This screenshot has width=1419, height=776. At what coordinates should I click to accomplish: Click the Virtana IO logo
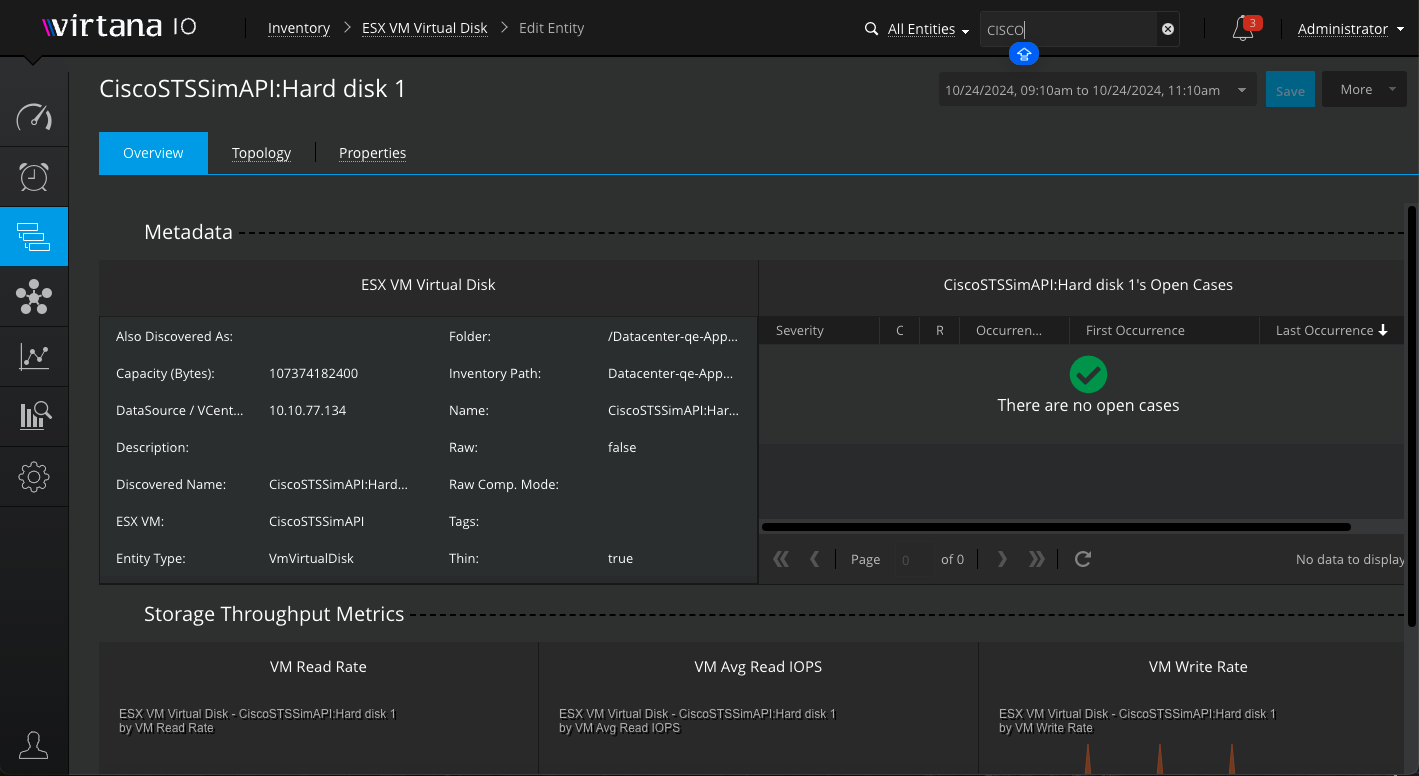pyautogui.click(x=119, y=28)
